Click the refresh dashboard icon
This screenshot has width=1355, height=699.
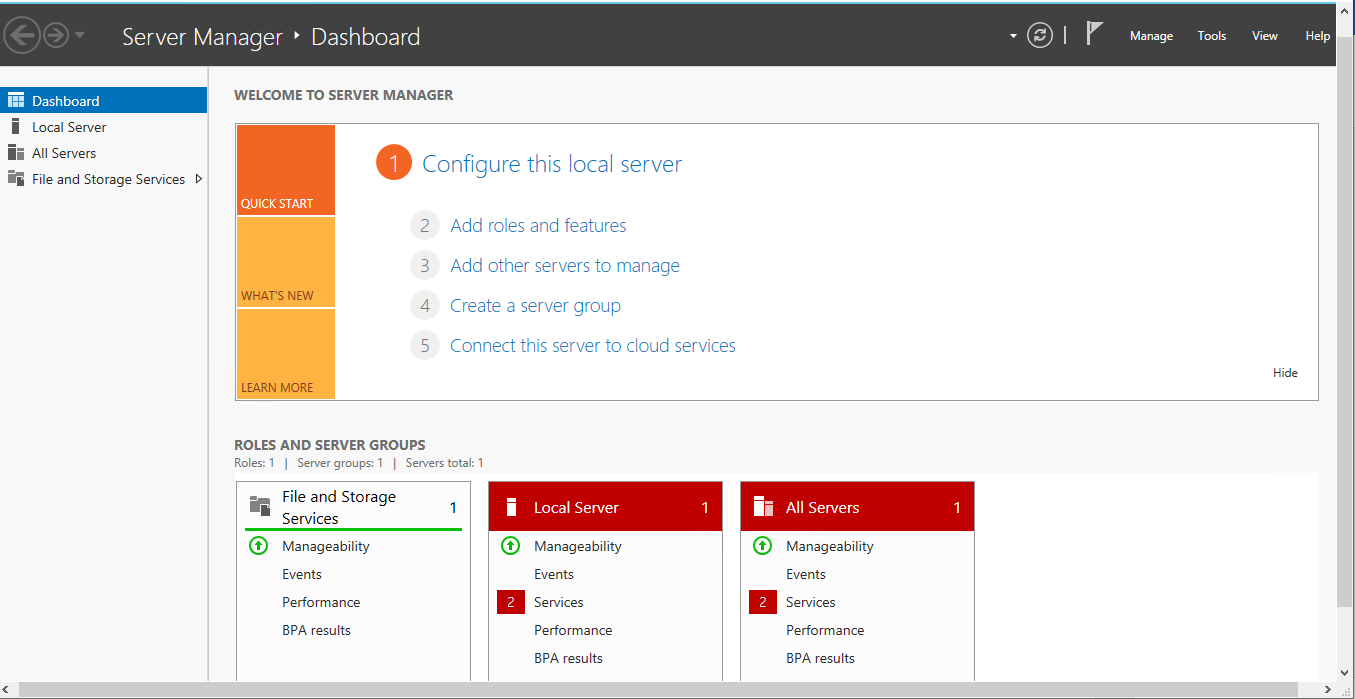click(1040, 36)
